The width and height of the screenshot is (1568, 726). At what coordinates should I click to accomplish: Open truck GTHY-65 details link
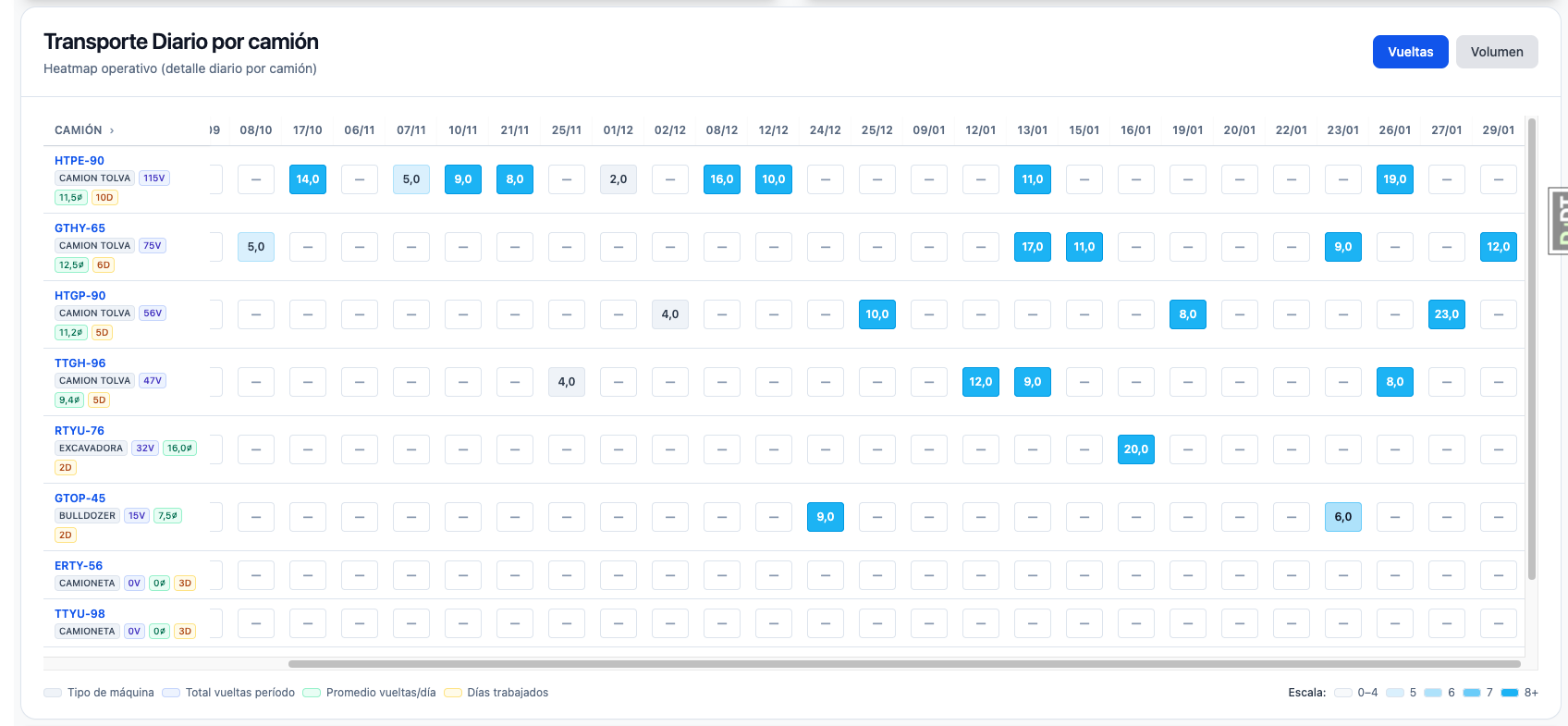point(80,228)
